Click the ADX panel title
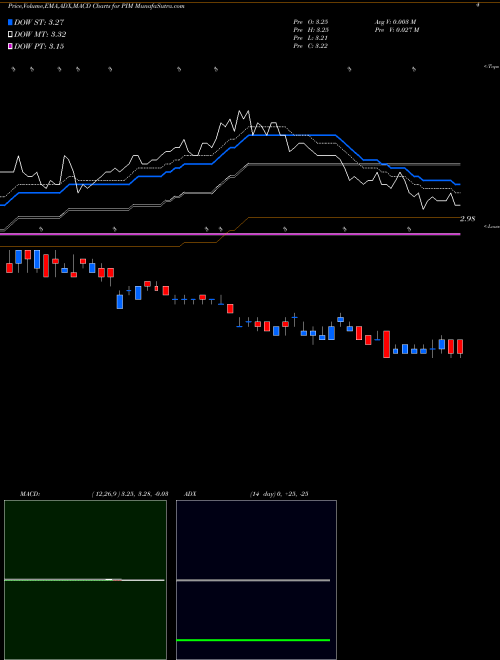The image size is (500, 660). pos(191,494)
